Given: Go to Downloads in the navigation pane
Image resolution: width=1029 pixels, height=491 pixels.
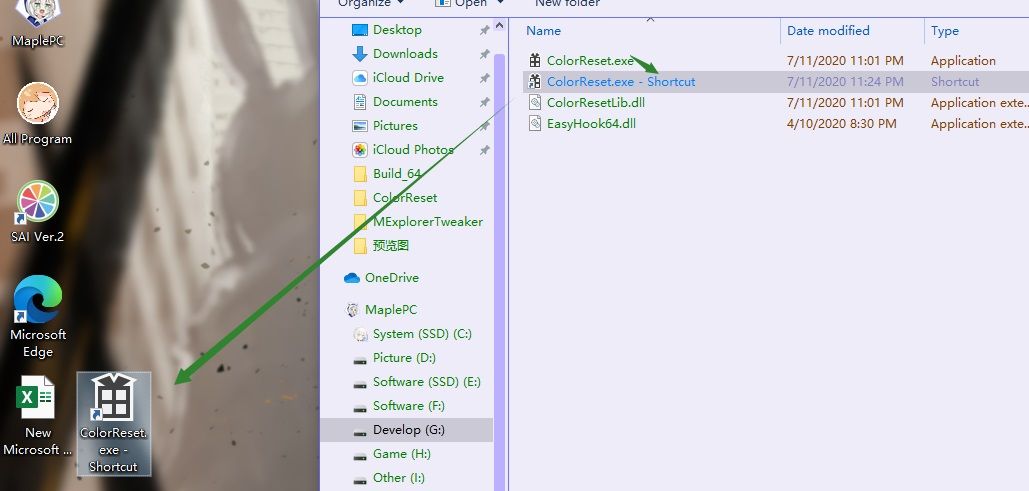Looking at the screenshot, I should pyautogui.click(x=405, y=54).
